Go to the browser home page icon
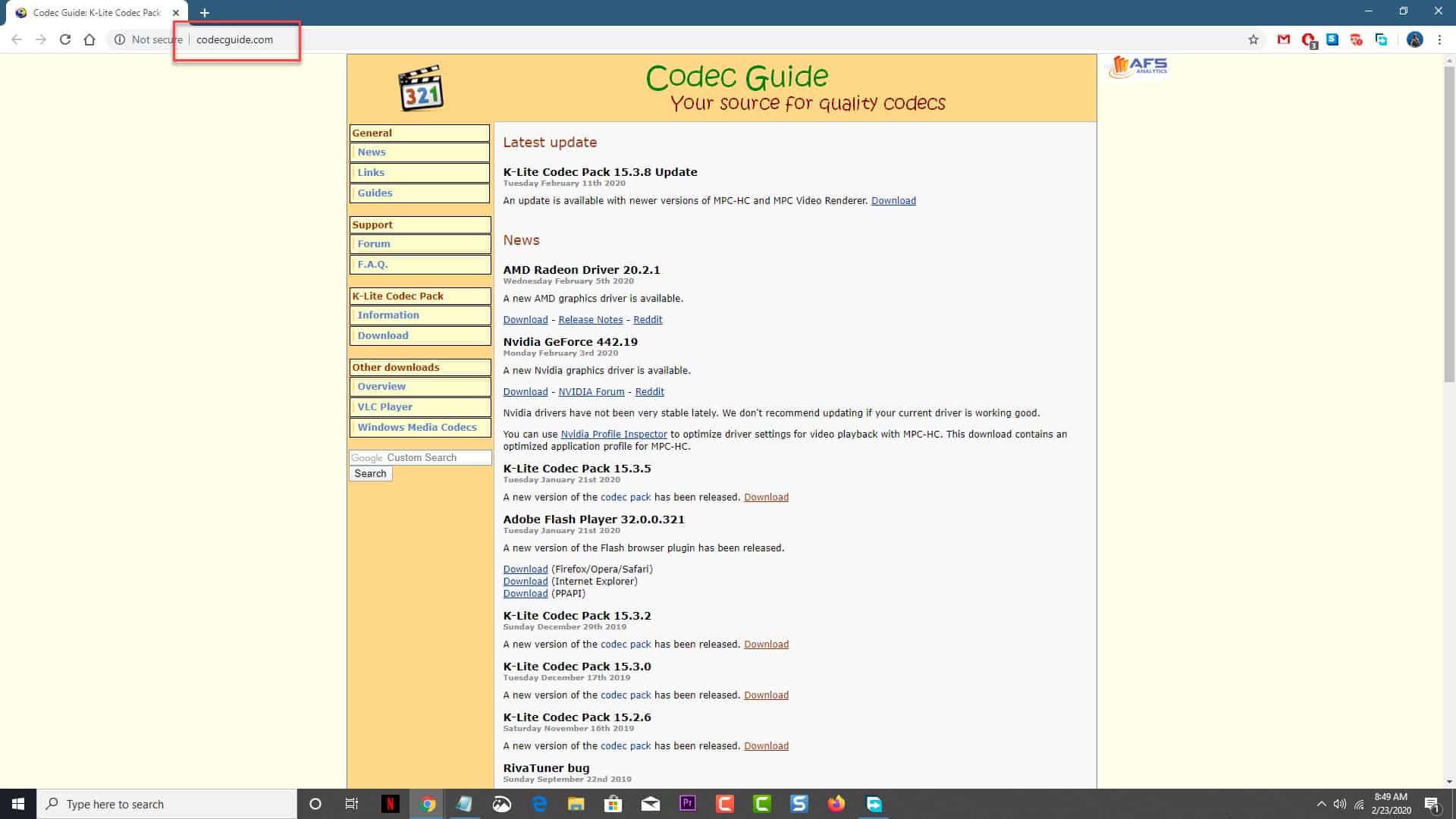This screenshot has width=1456, height=819. 89,39
